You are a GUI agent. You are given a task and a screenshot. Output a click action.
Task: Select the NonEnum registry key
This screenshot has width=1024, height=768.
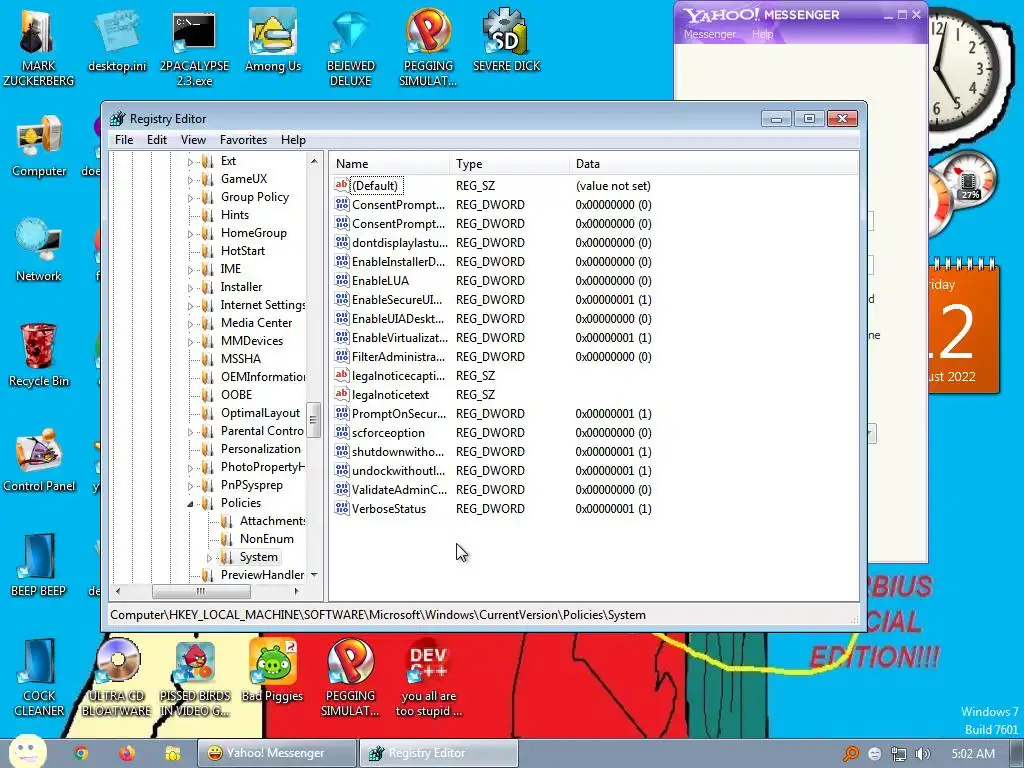coord(266,539)
